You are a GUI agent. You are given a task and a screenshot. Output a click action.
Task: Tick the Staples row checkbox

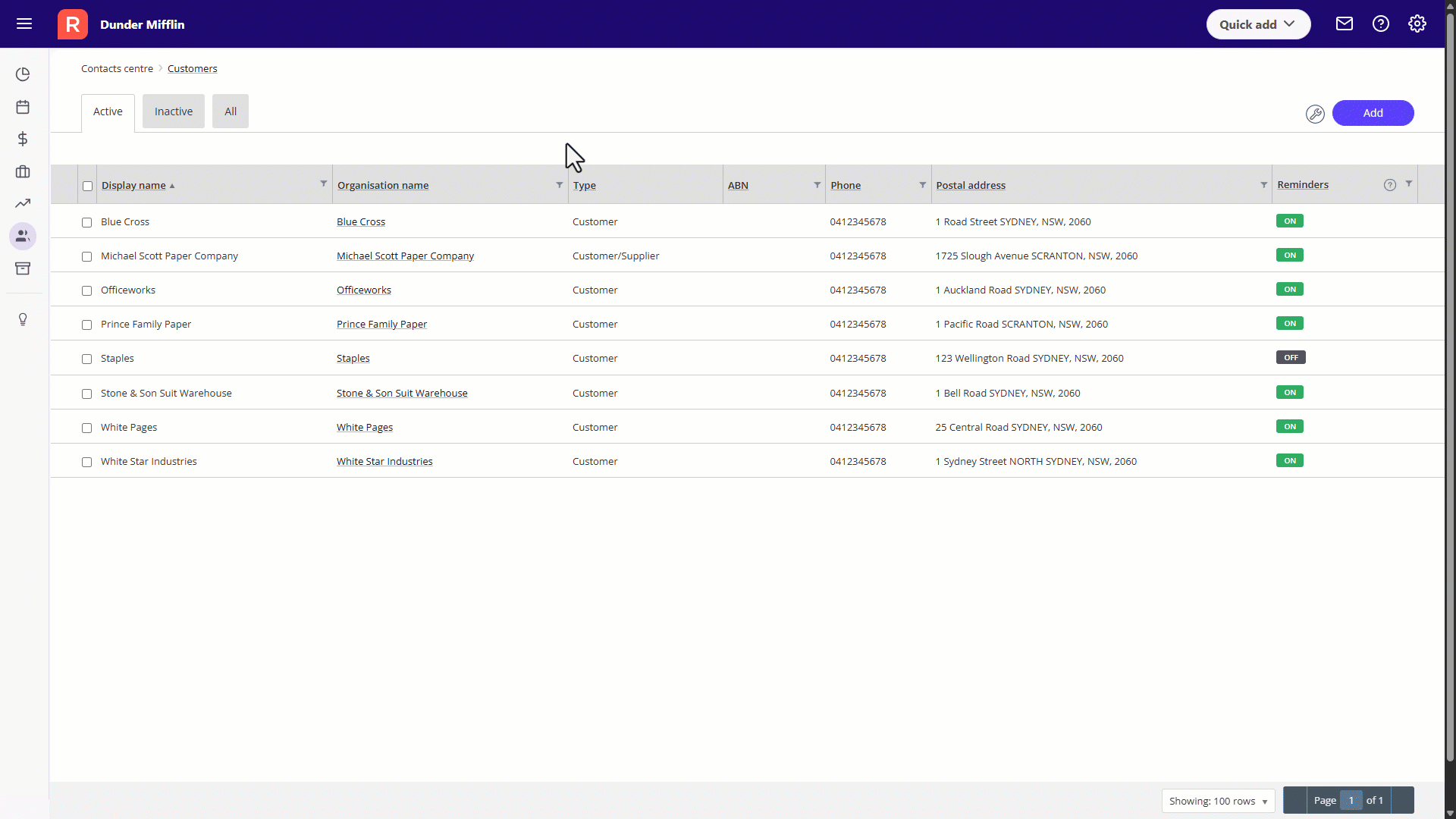point(86,359)
